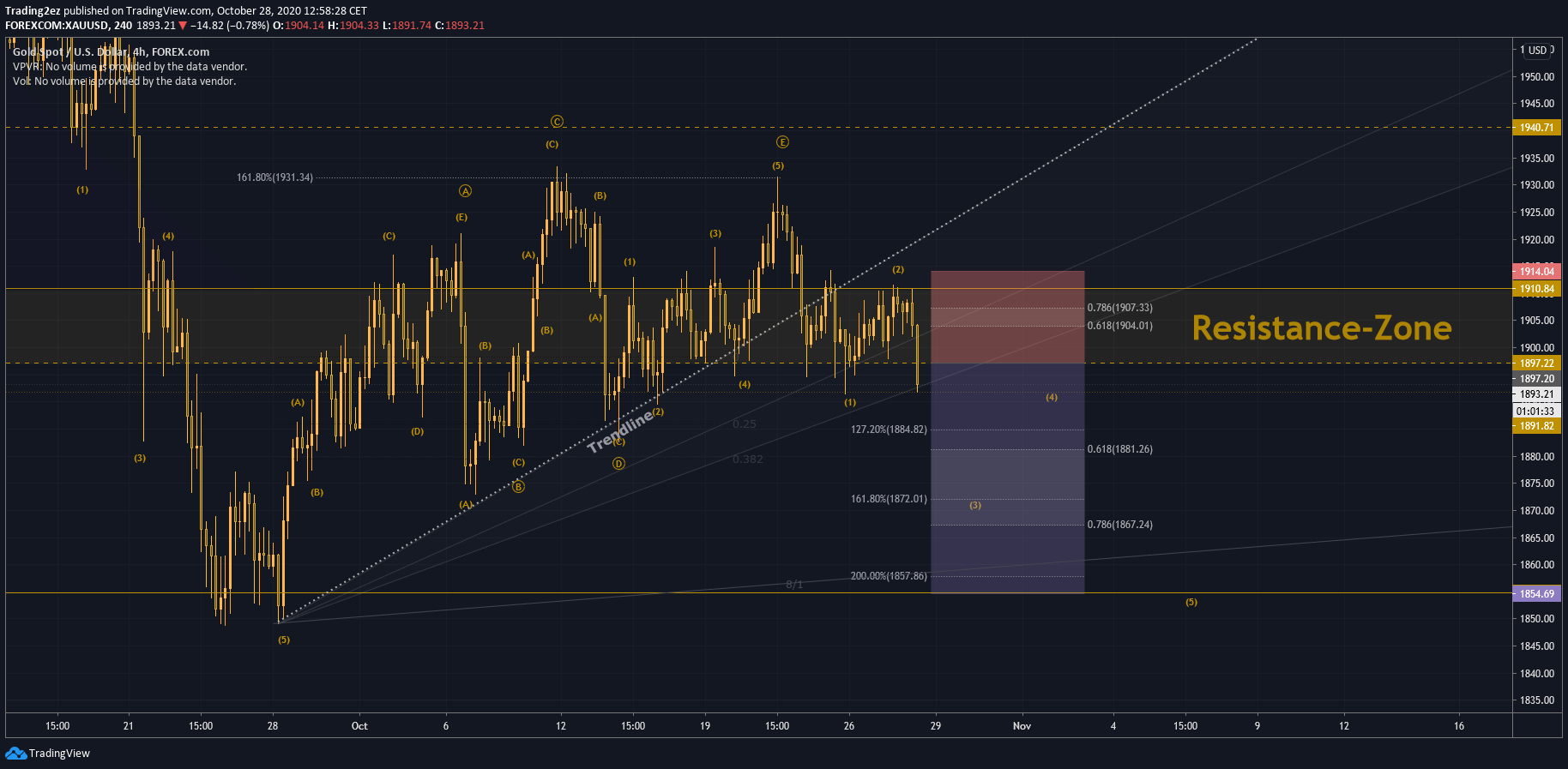1568x769 pixels.
Task: Click the circled E wave label
Action: click(782, 142)
